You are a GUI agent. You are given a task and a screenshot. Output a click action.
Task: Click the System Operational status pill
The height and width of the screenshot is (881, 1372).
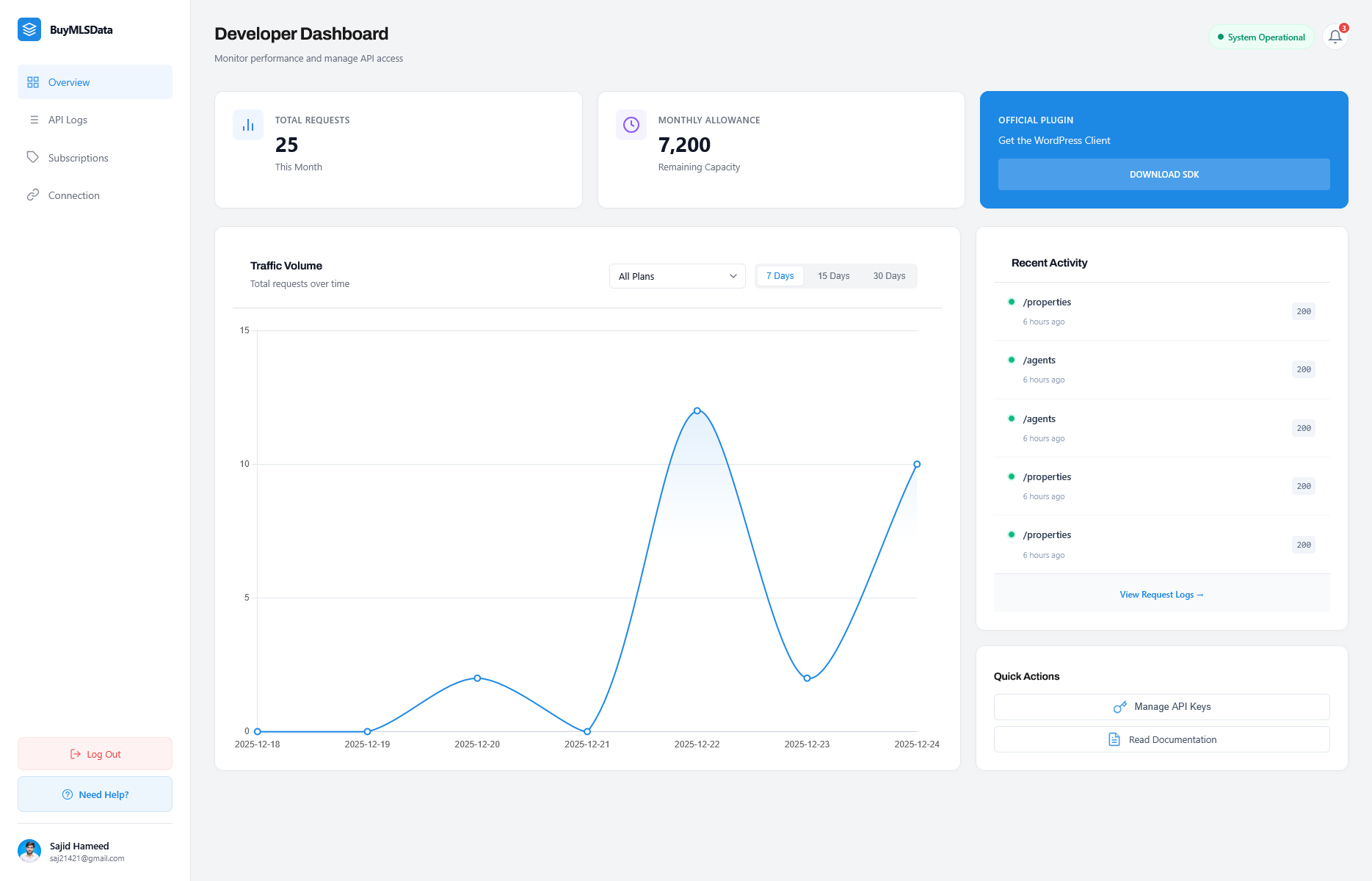click(1260, 37)
